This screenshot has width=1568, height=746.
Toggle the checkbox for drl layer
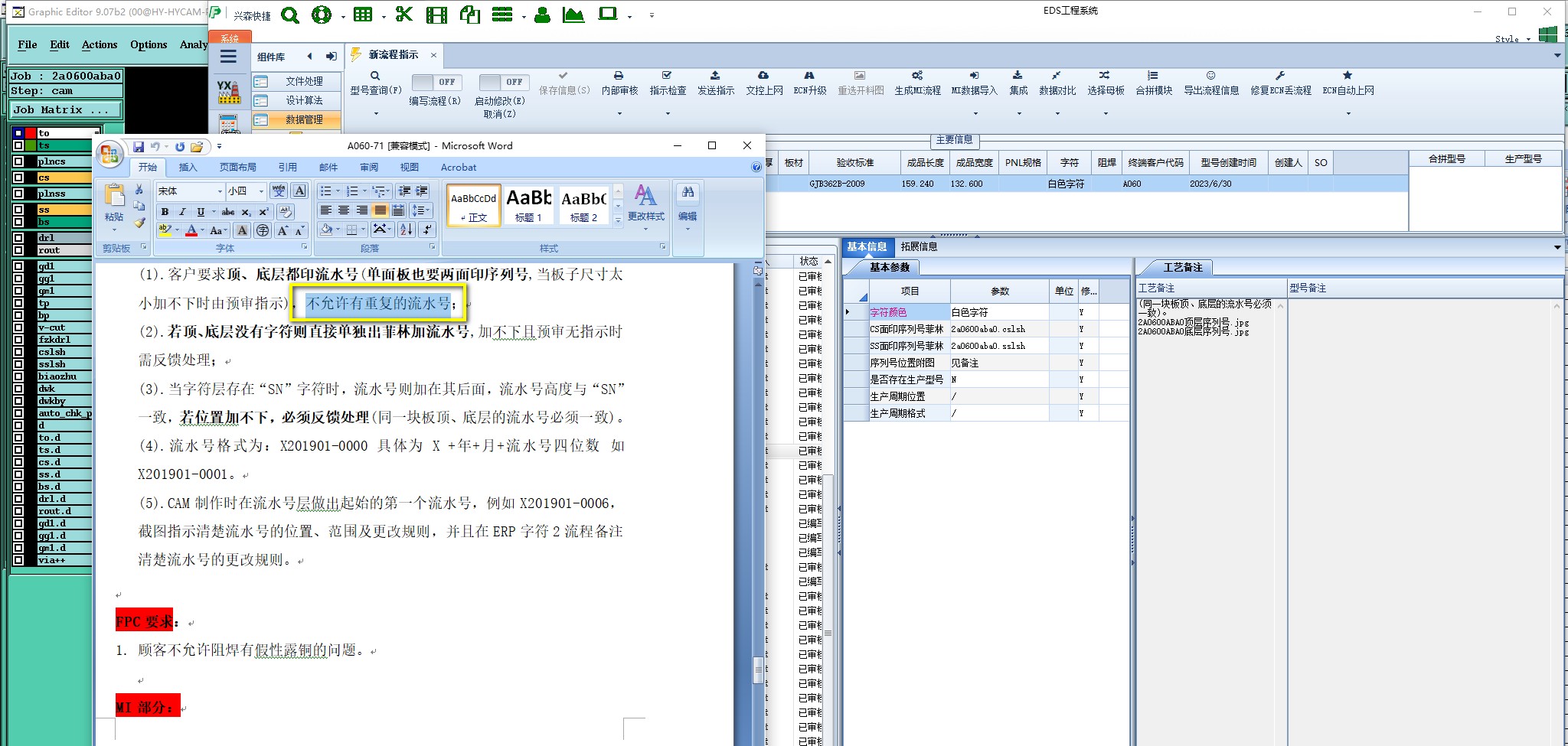click(18, 238)
